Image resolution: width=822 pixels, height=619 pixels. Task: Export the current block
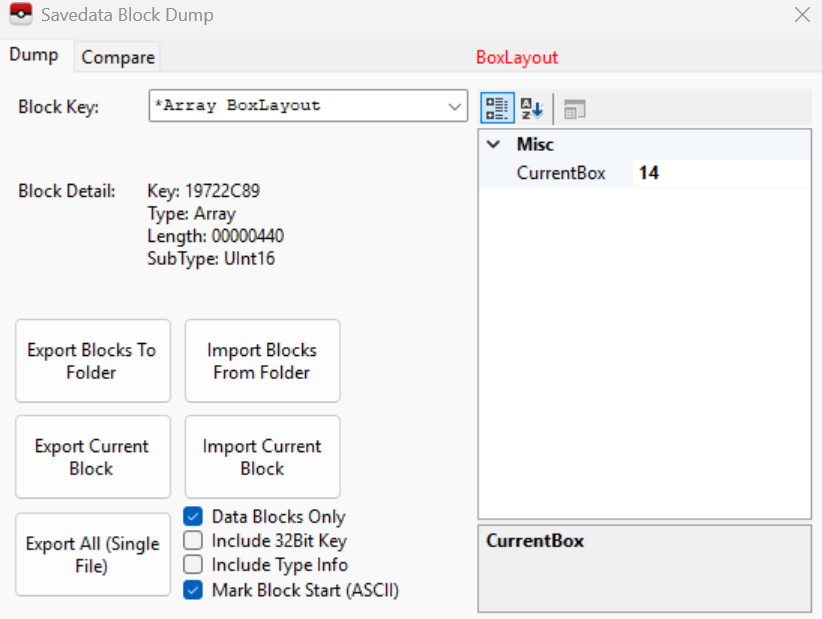[x=93, y=457]
